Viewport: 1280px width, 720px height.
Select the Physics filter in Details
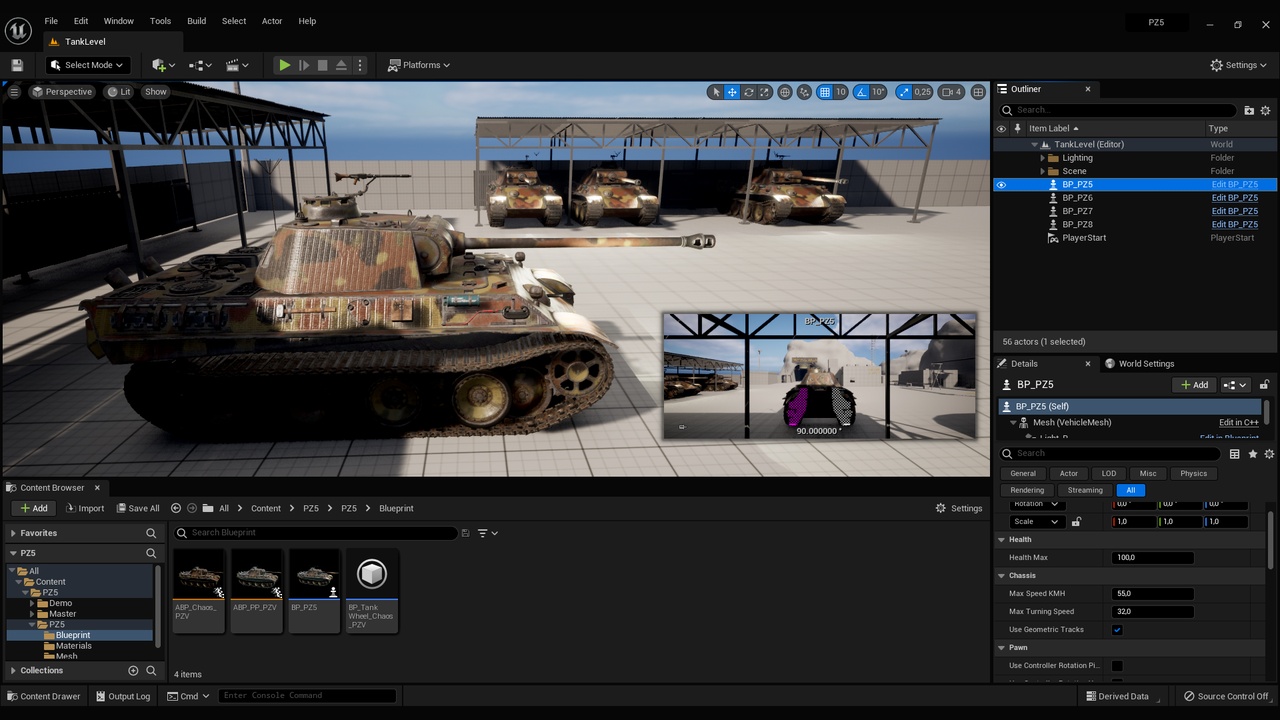coord(1193,474)
